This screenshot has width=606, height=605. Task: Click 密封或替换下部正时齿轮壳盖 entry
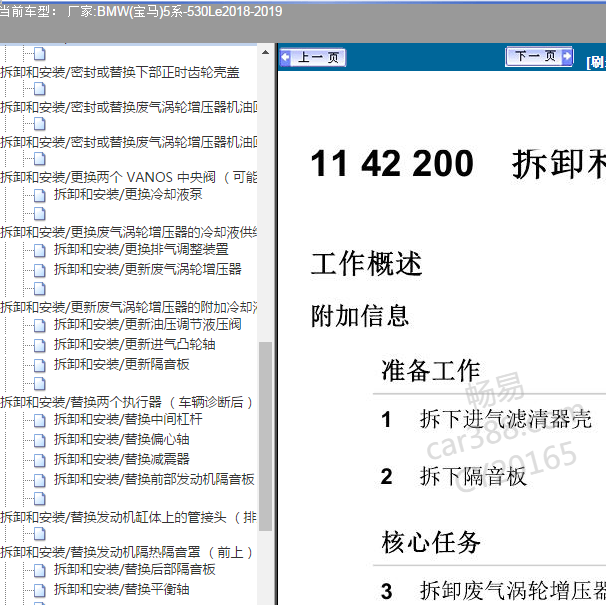click(120, 72)
